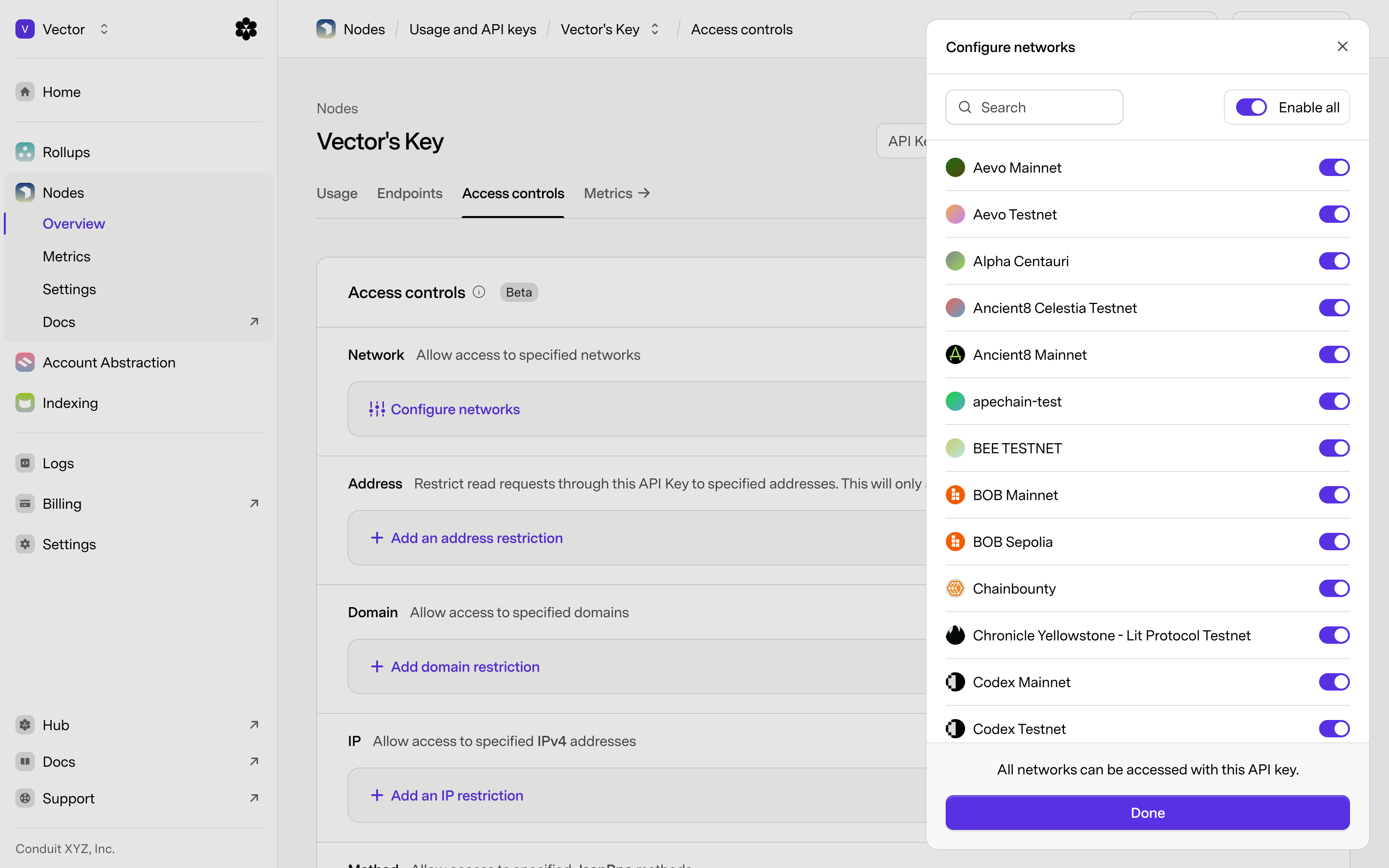Screen dimensions: 1389x868
Task: Open Logs from the sidebar
Action: pyautogui.click(x=58, y=463)
